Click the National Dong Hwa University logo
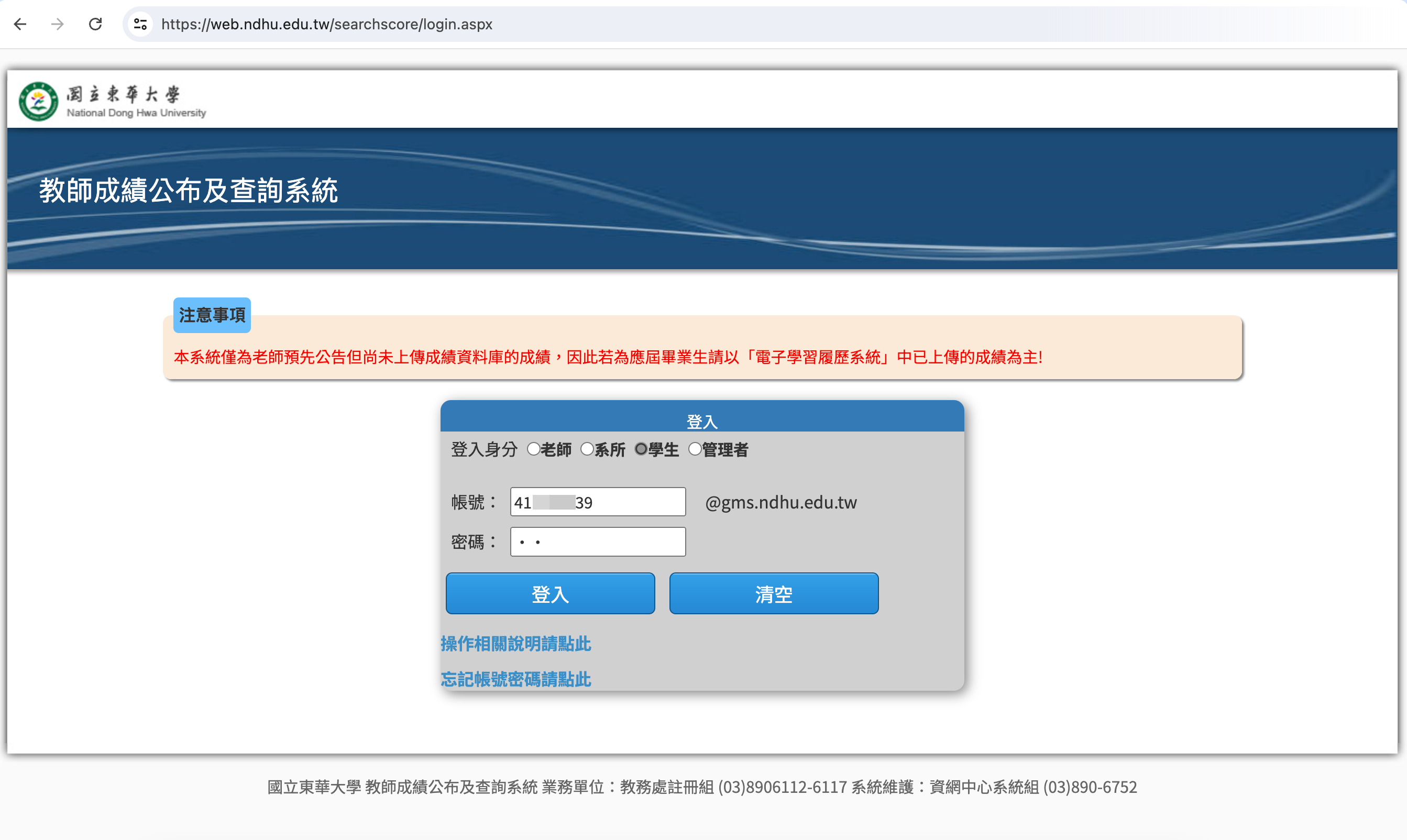The image size is (1407, 840). pos(112,101)
